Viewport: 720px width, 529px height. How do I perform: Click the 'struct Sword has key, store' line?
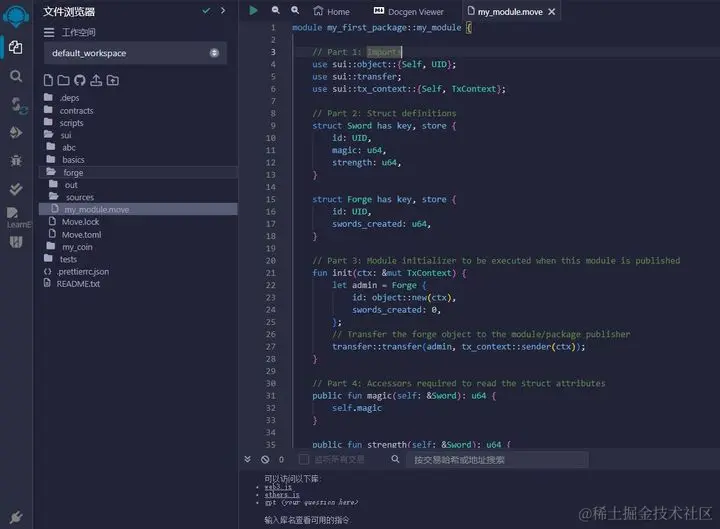pyautogui.click(x=384, y=126)
